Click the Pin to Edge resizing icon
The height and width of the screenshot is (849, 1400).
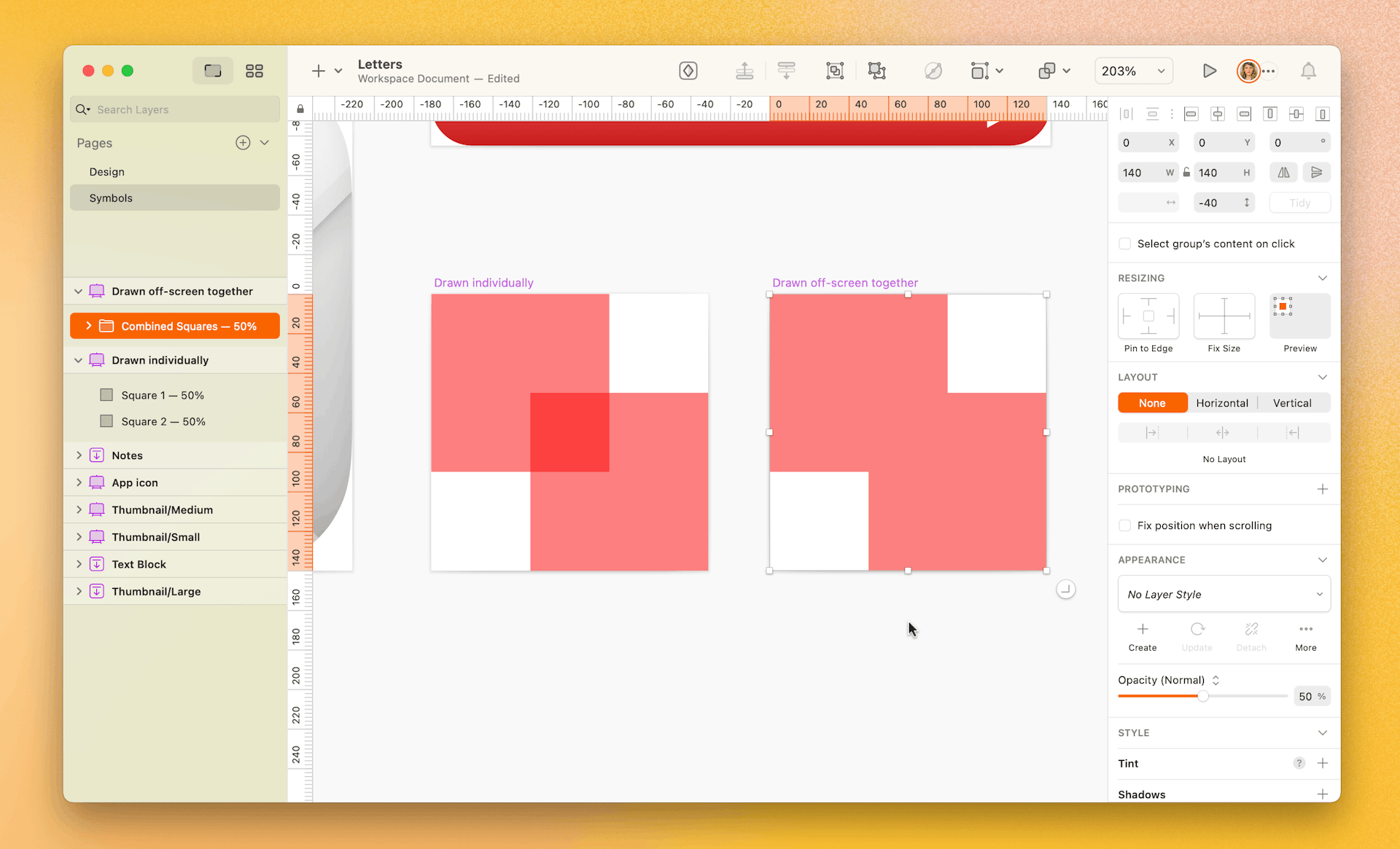pyautogui.click(x=1149, y=316)
